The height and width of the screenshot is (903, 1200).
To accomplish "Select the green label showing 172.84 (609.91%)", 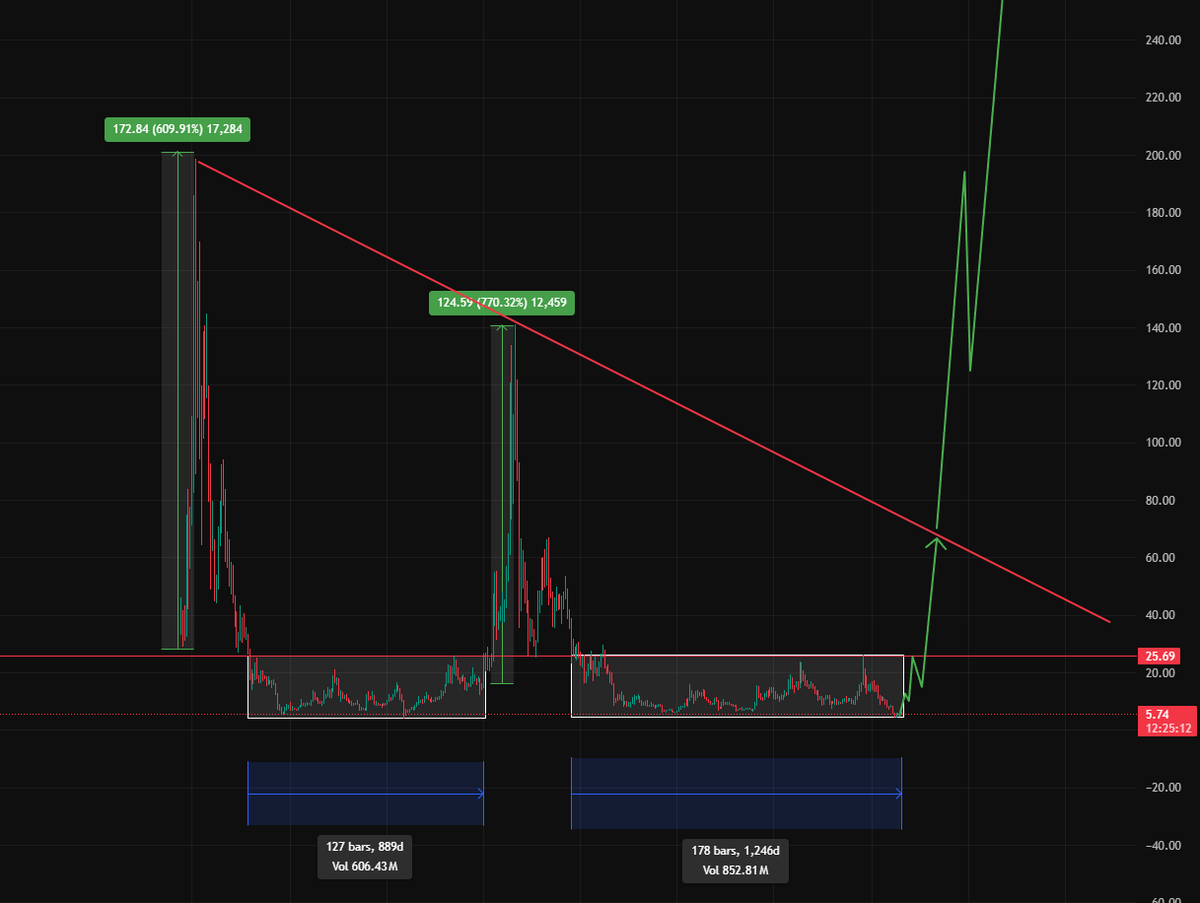I will tap(177, 130).
